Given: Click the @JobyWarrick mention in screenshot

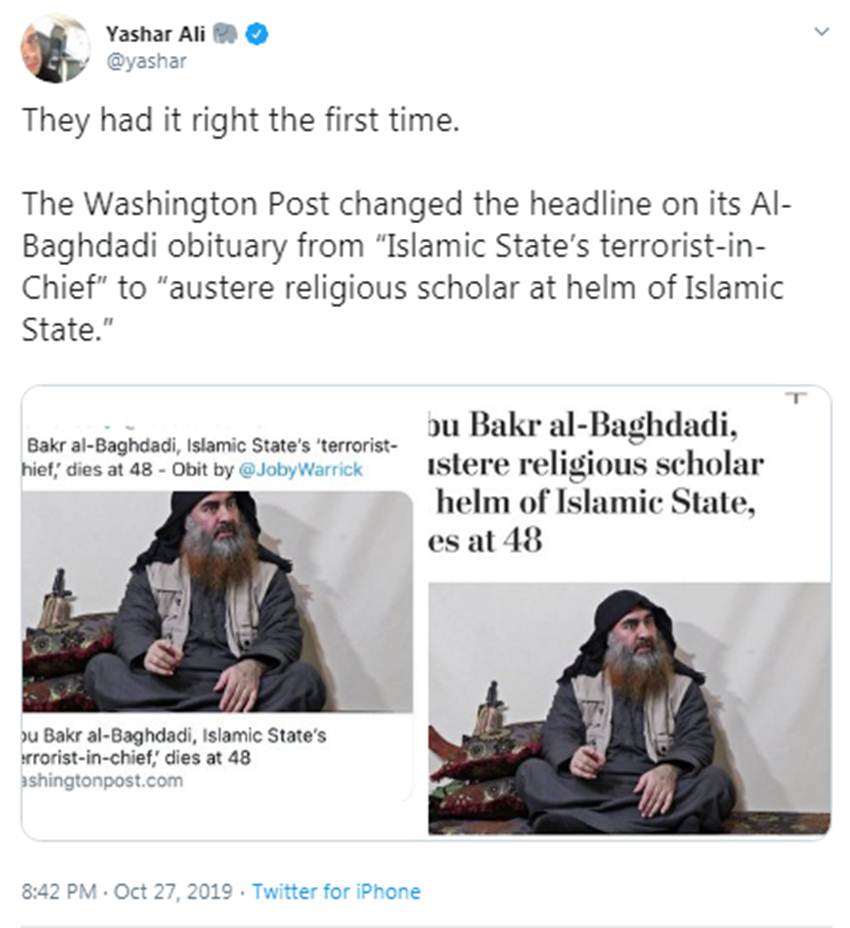Looking at the screenshot, I should pos(300,470).
